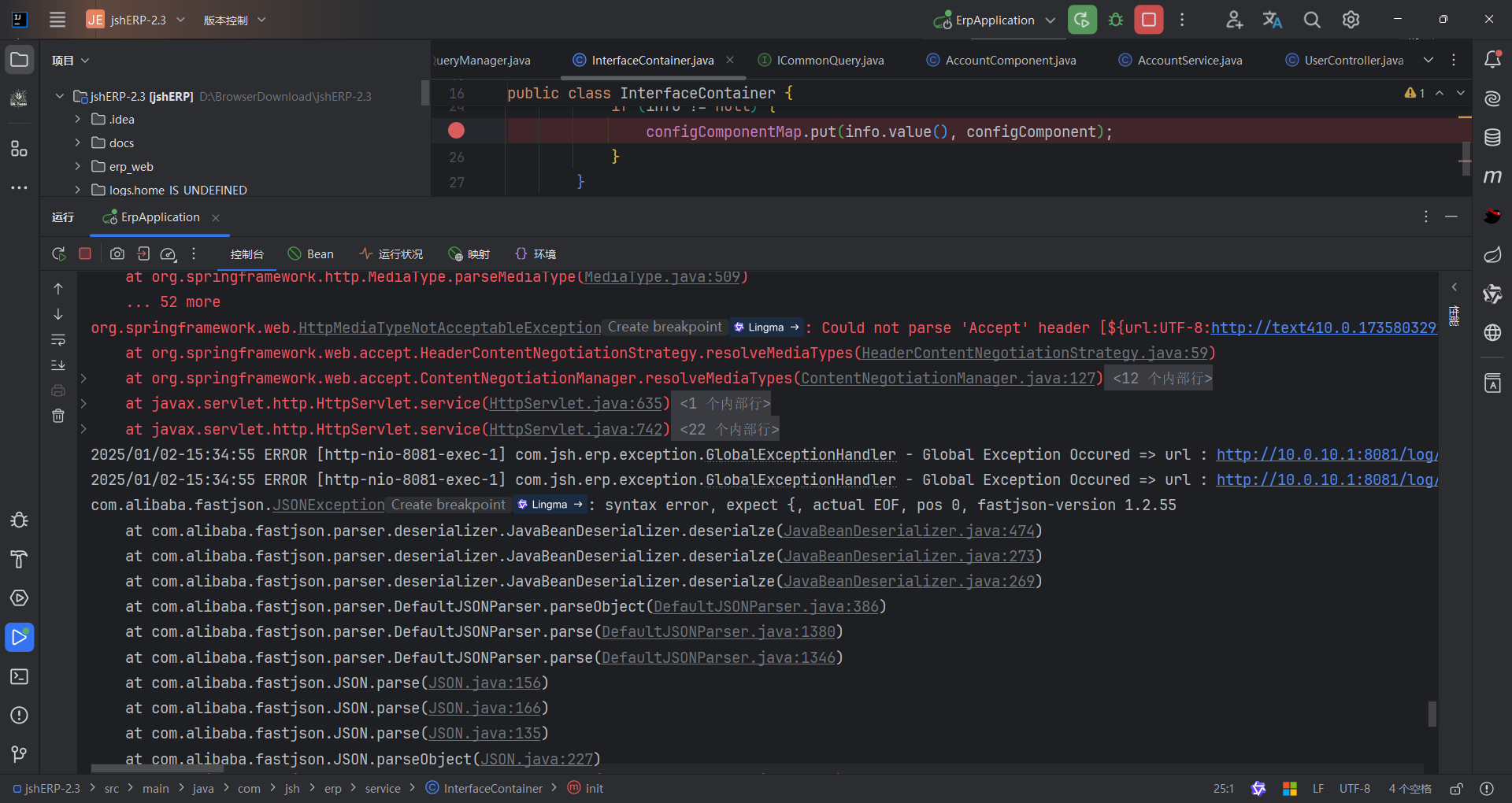Expand the erp_web folder

click(x=77, y=166)
